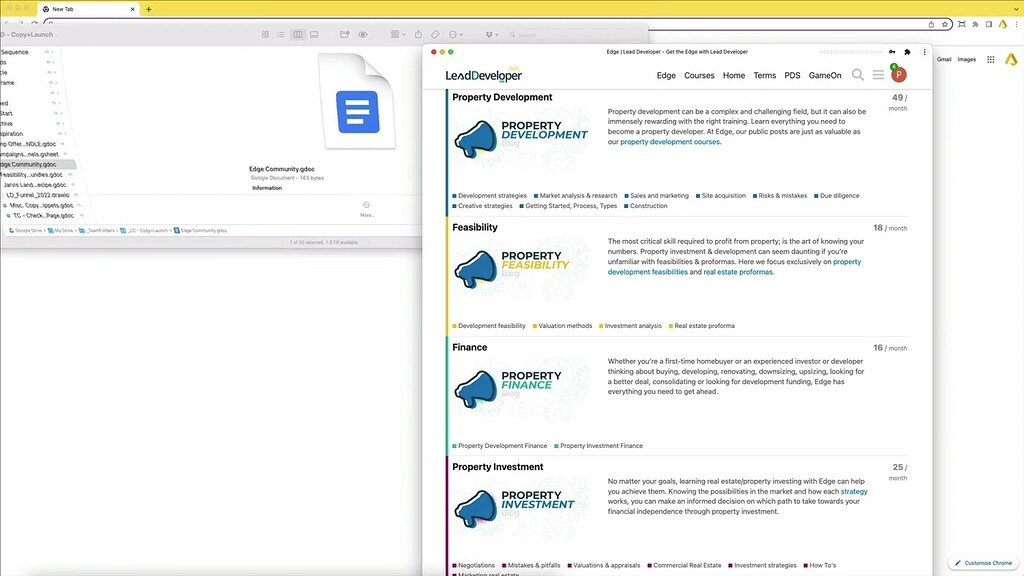Click the 'Valuation methods' tag

coord(562,326)
